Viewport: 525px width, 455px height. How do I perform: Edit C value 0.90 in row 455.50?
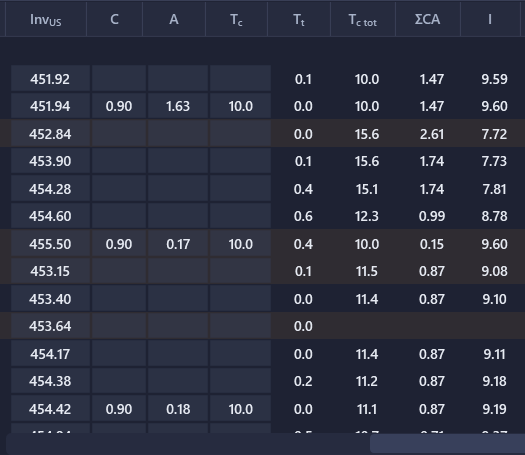pos(119,244)
